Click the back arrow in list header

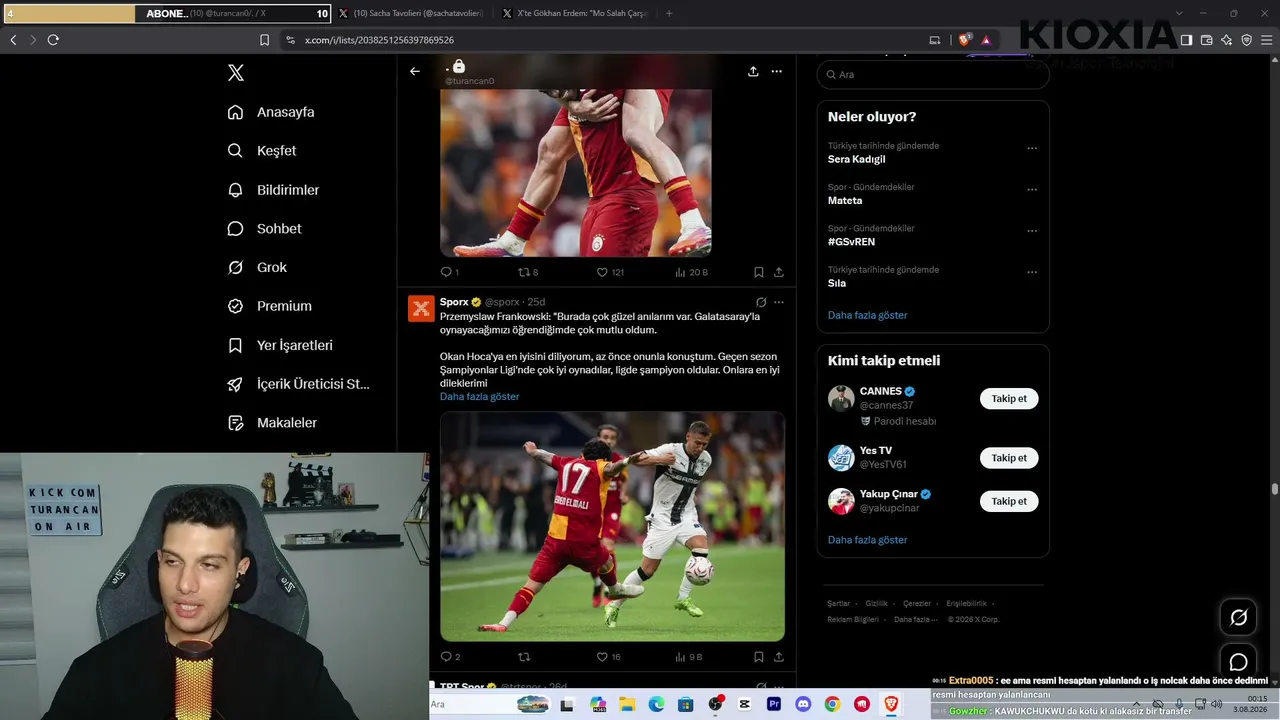(x=415, y=71)
